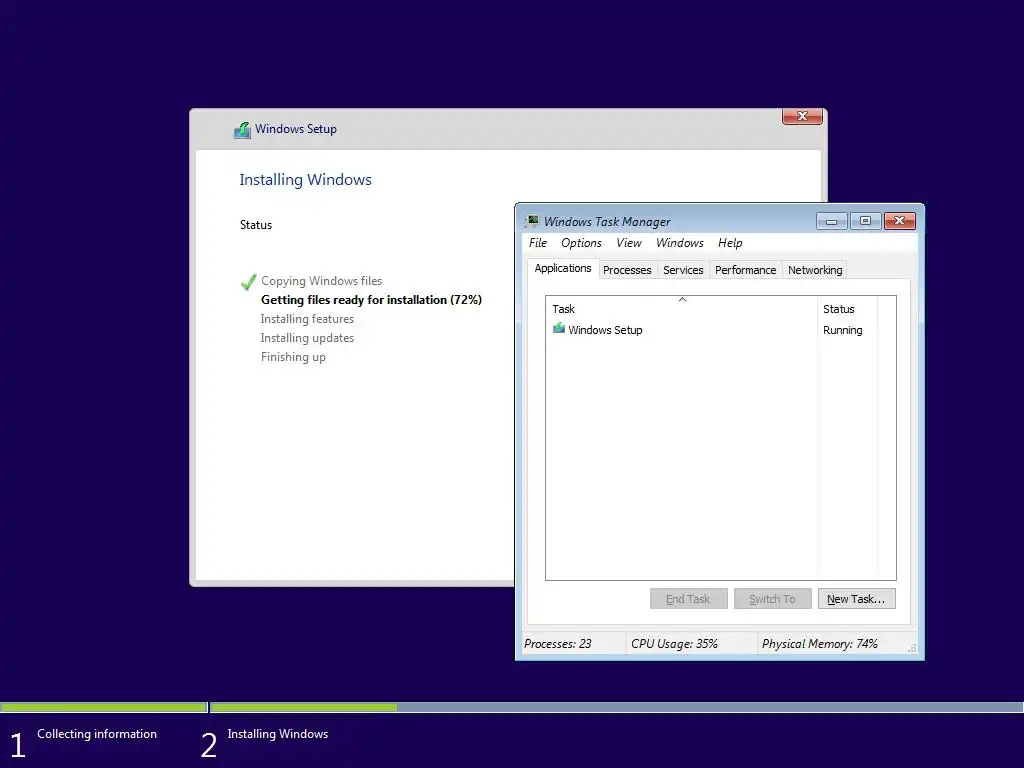
Task: Click the disabled Switch To button
Action: pos(773,599)
